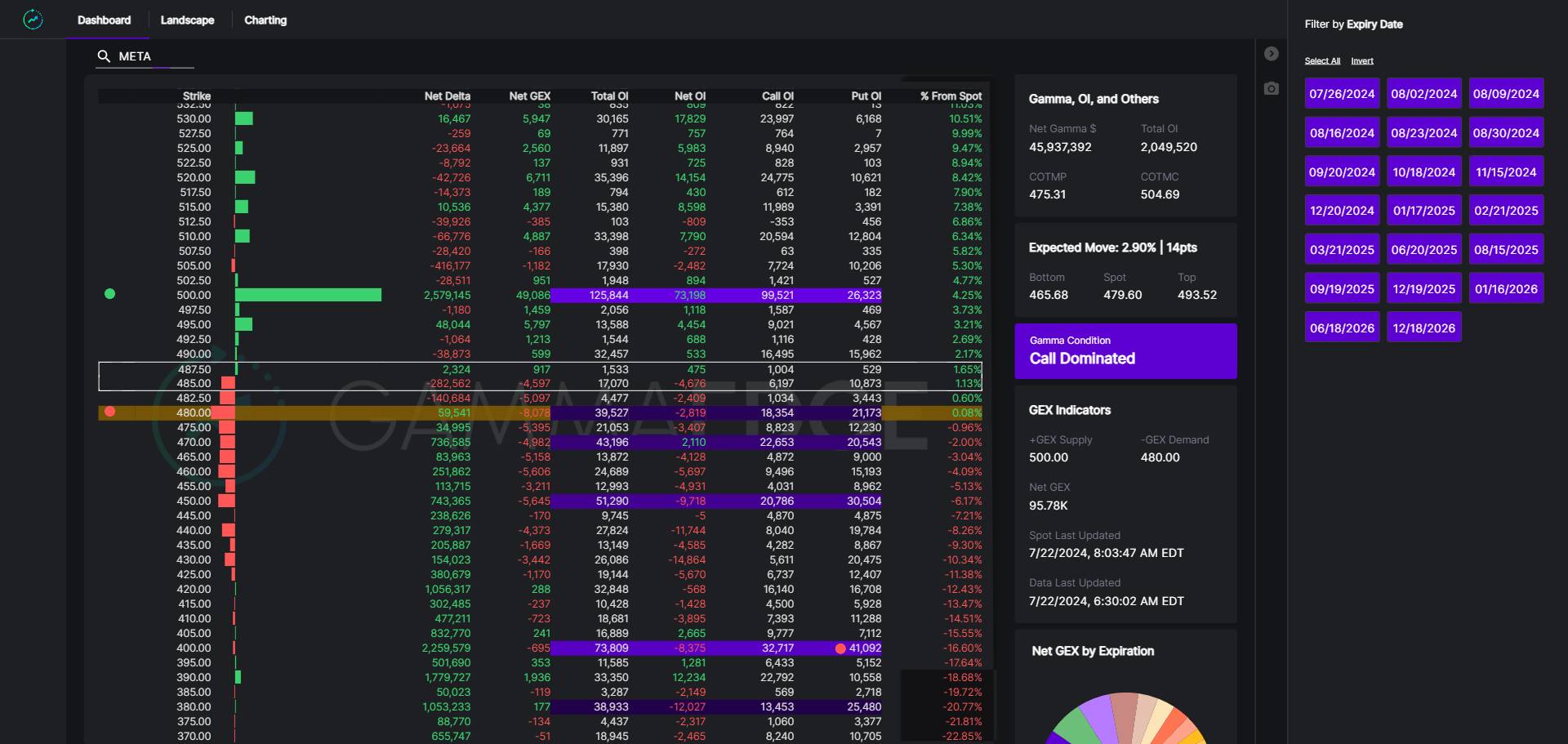1568x744 pixels.
Task: Click the Total OI value 2,049,520
Action: click(x=1169, y=147)
